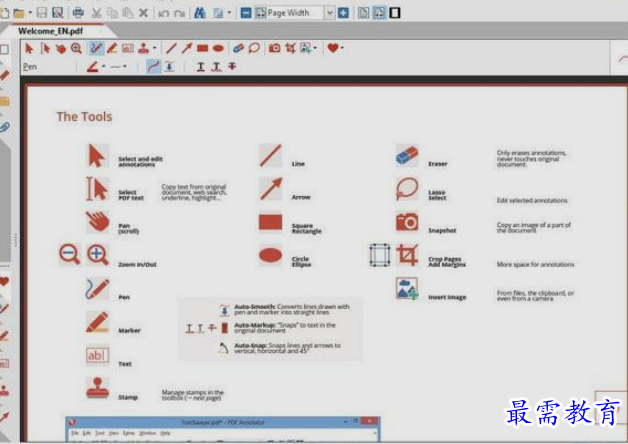Click the Pen tool name label
628x444 pixels.
[124, 297]
